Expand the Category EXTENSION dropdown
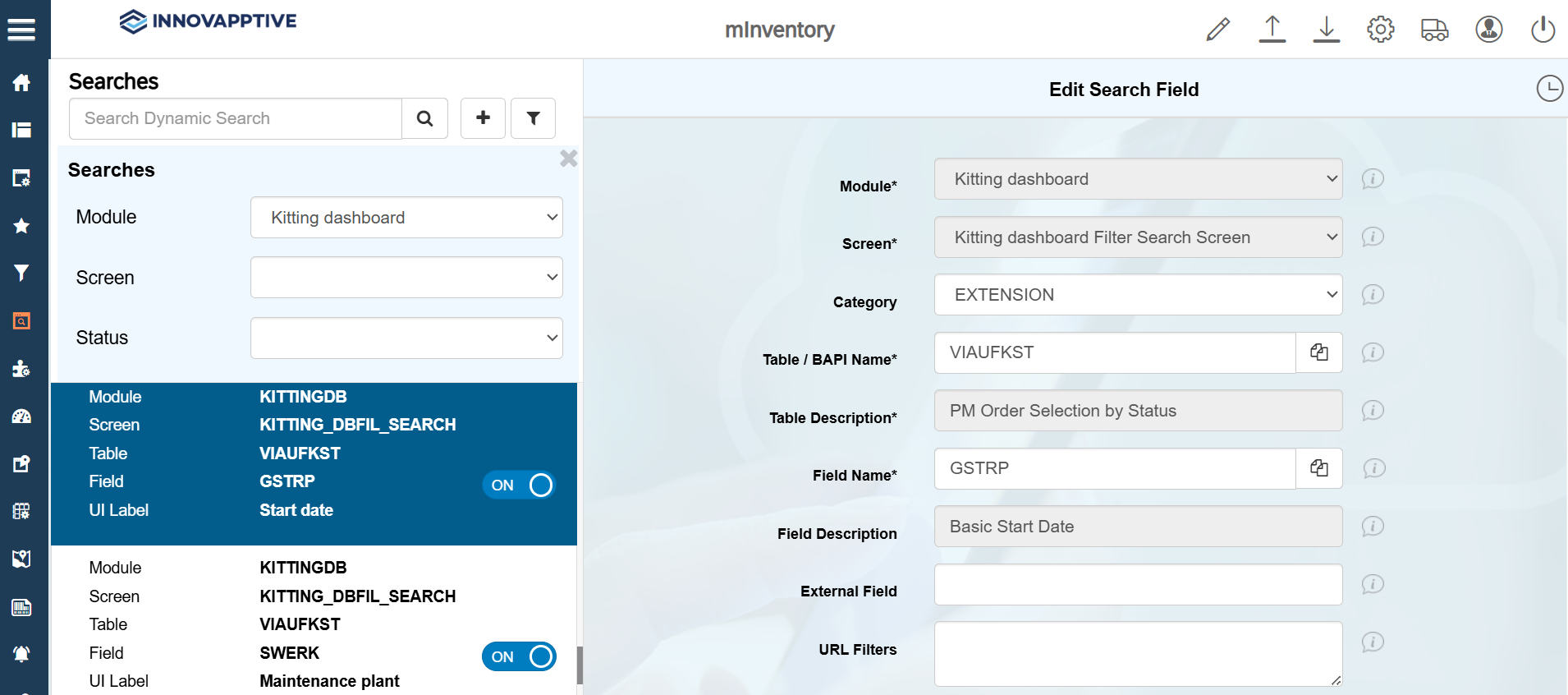 point(1138,295)
